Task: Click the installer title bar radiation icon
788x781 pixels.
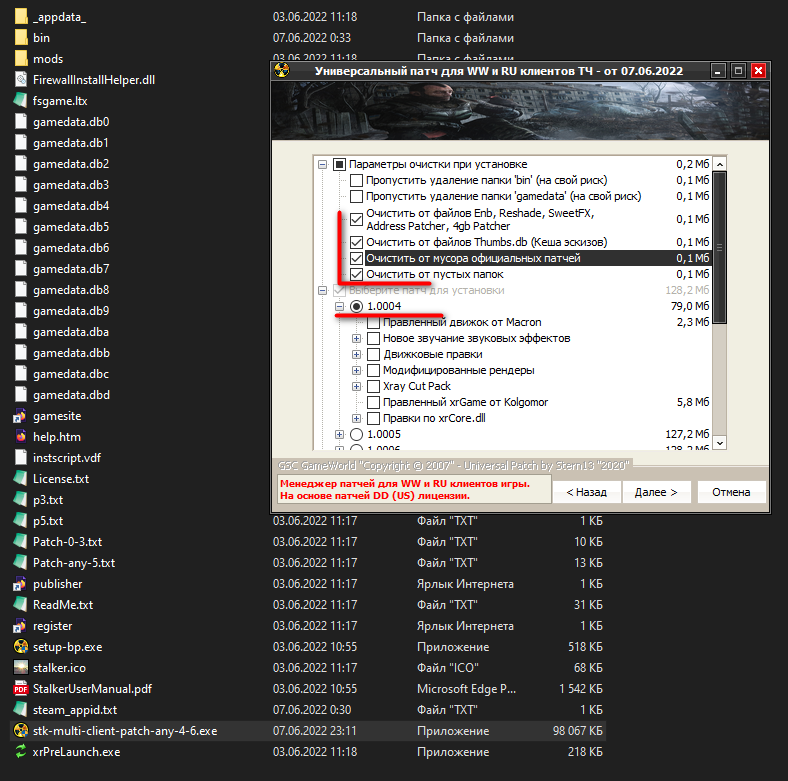Action: [x=282, y=70]
